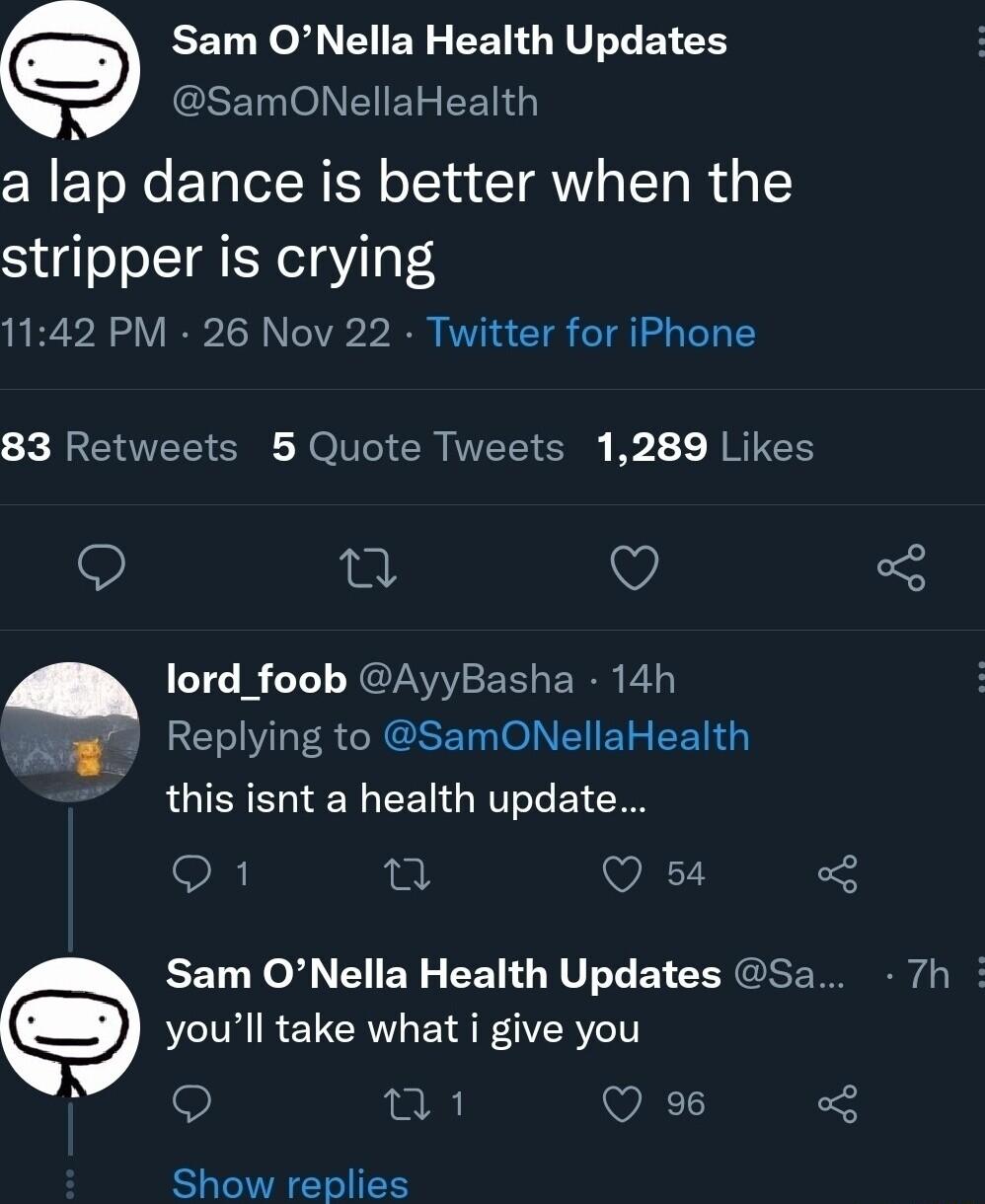Viewport: 985px width, 1204px height.
Task: Share the main tweet
Action: click(901, 569)
